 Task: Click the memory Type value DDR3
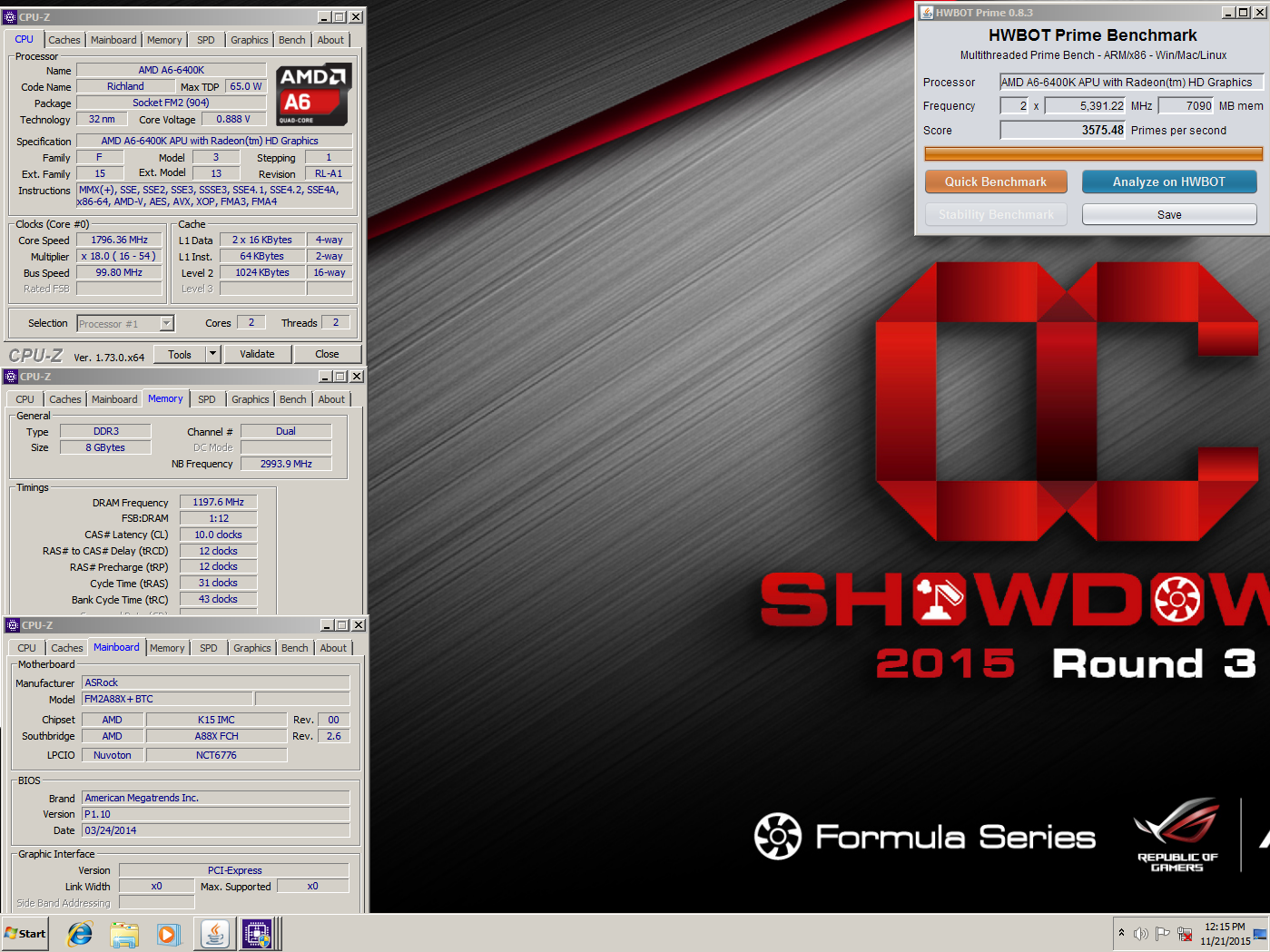(105, 431)
